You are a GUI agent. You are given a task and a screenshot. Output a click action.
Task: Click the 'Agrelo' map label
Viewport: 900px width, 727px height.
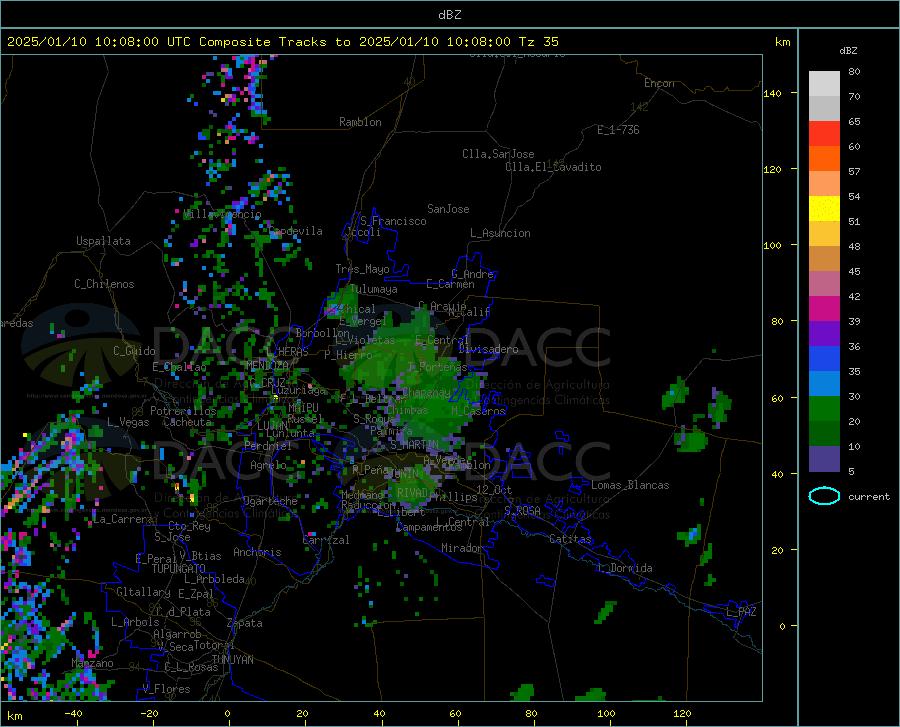click(268, 465)
